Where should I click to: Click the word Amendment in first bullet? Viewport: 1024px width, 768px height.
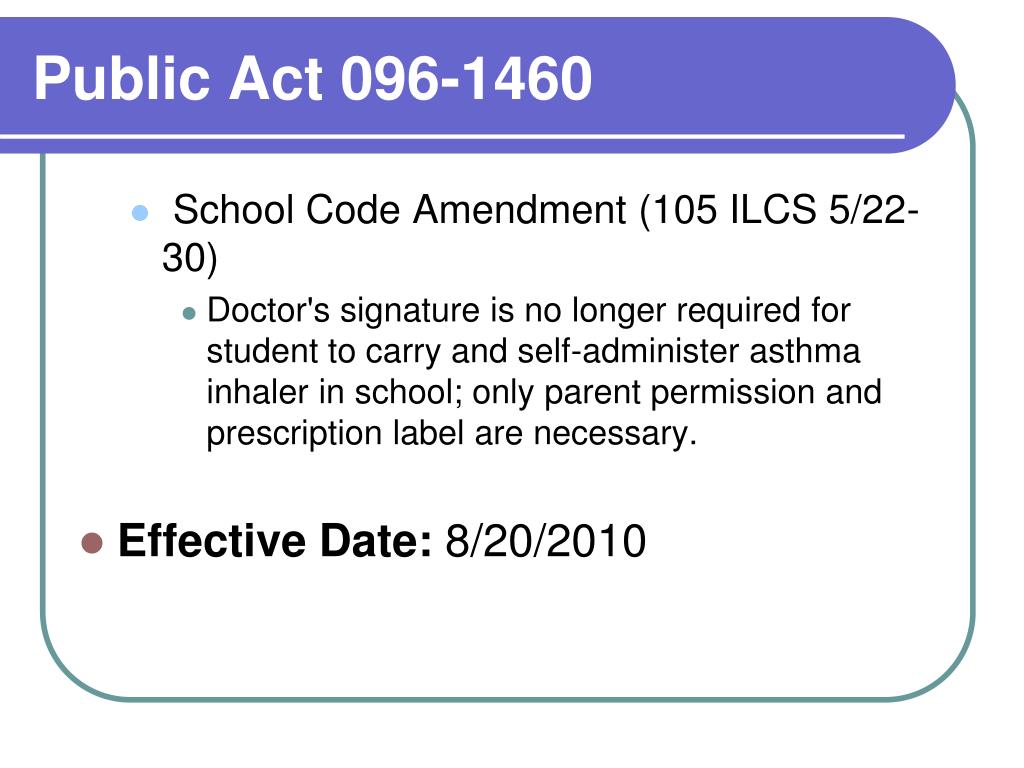520,210
